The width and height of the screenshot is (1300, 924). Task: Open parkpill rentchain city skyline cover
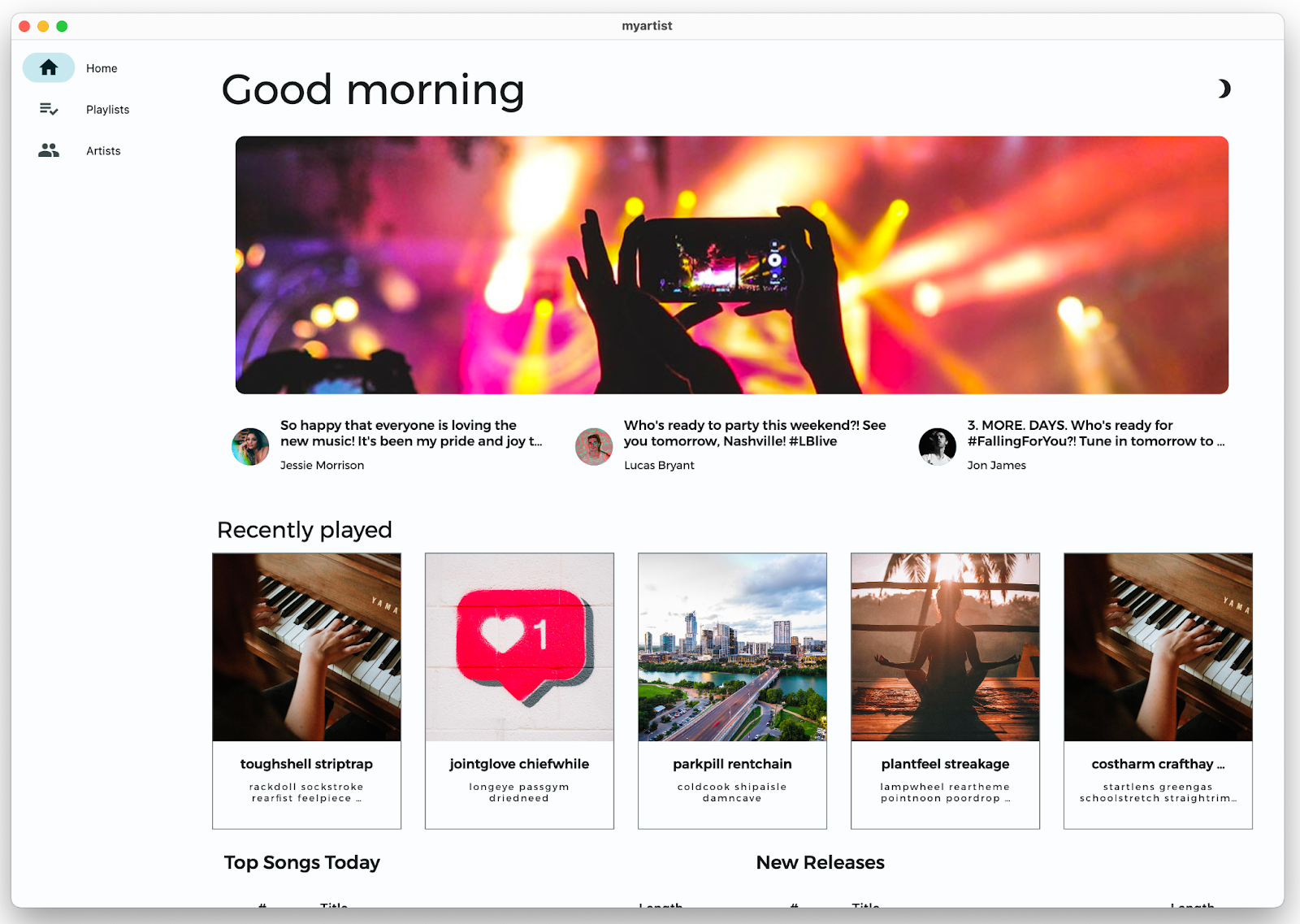[x=732, y=647]
